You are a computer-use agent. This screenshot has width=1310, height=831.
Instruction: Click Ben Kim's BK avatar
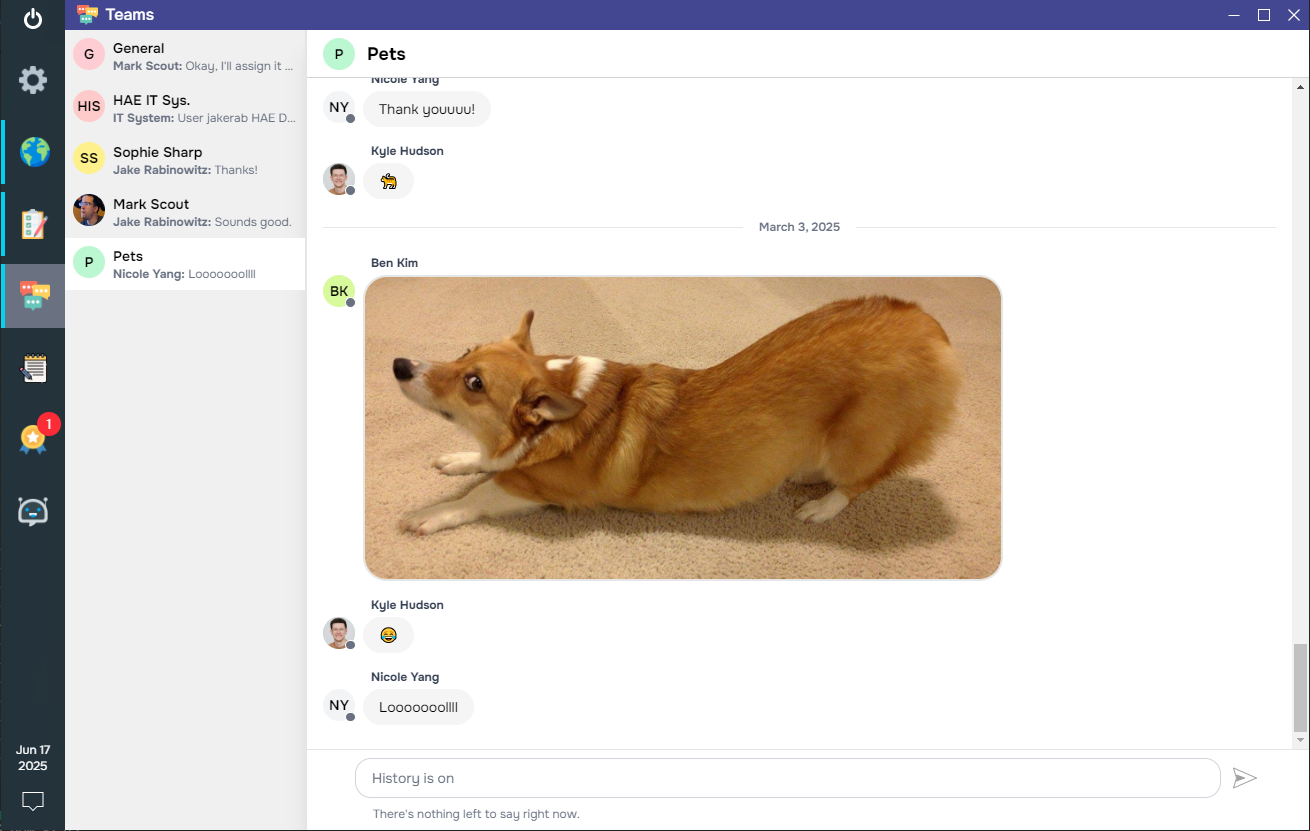pos(339,291)
